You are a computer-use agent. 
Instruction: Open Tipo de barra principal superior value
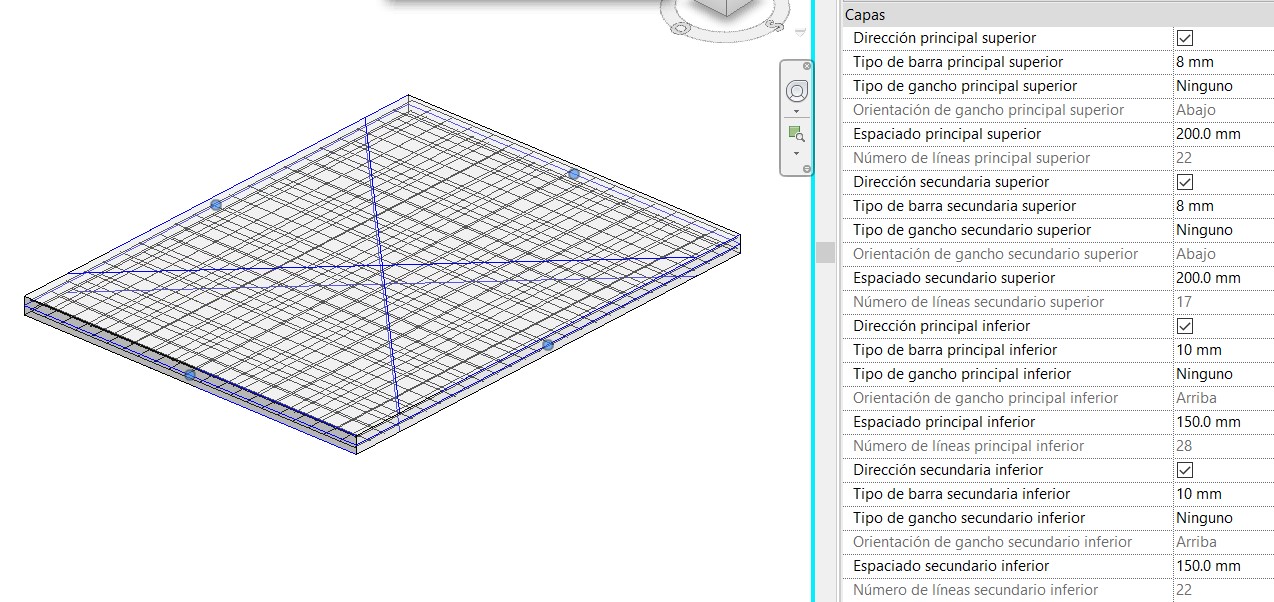1222,62
